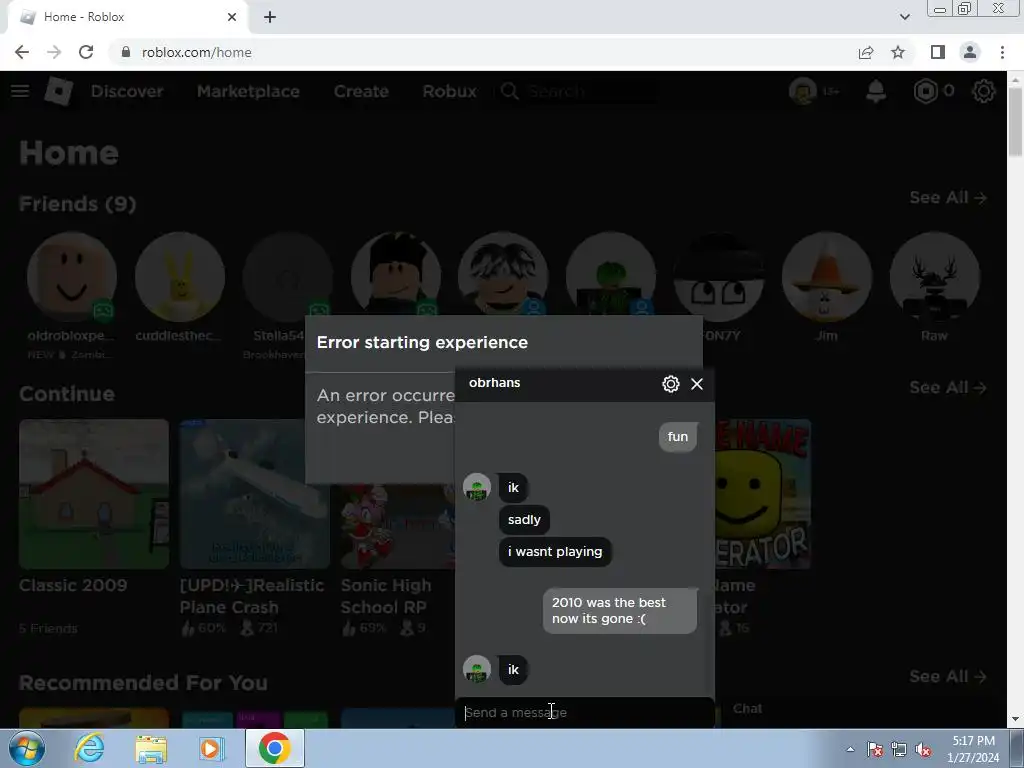Launch Windows Media Player from taskbar
The width and height of the screenshot is (1024, 768).
pyautogui.click(x=211, y=748)
